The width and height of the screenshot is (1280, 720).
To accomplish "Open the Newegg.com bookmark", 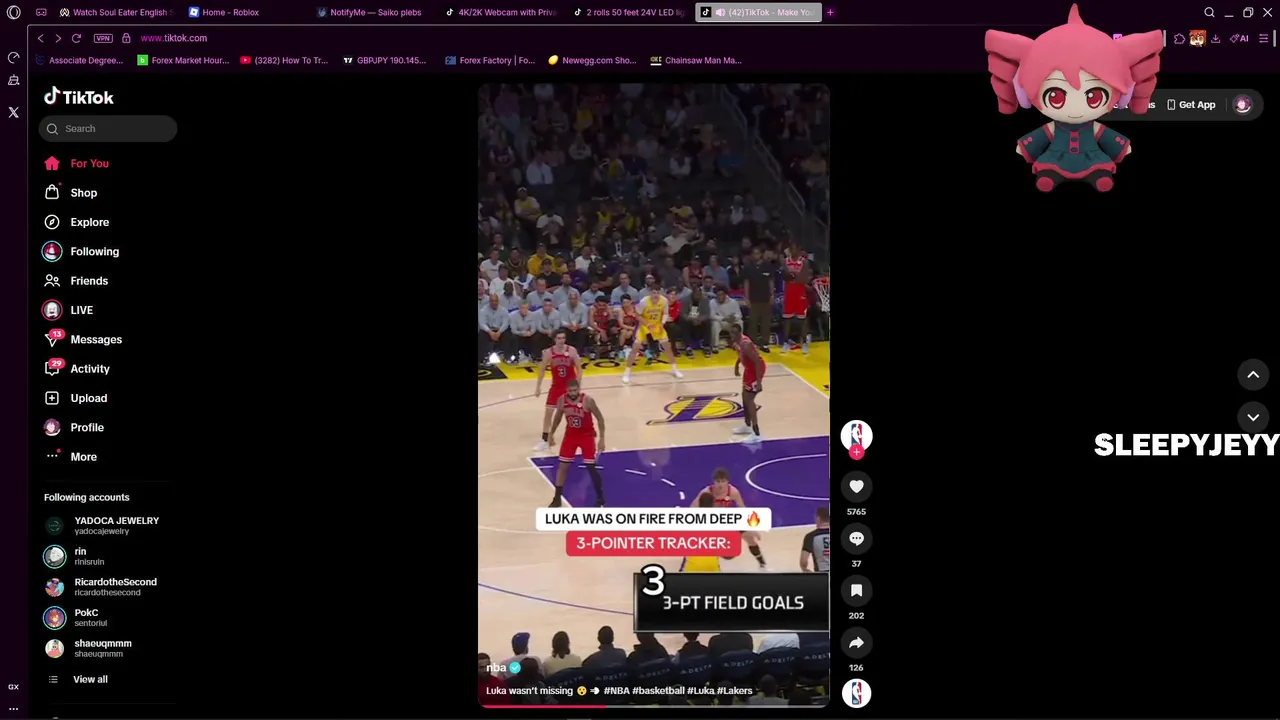I will coord(592,60).
